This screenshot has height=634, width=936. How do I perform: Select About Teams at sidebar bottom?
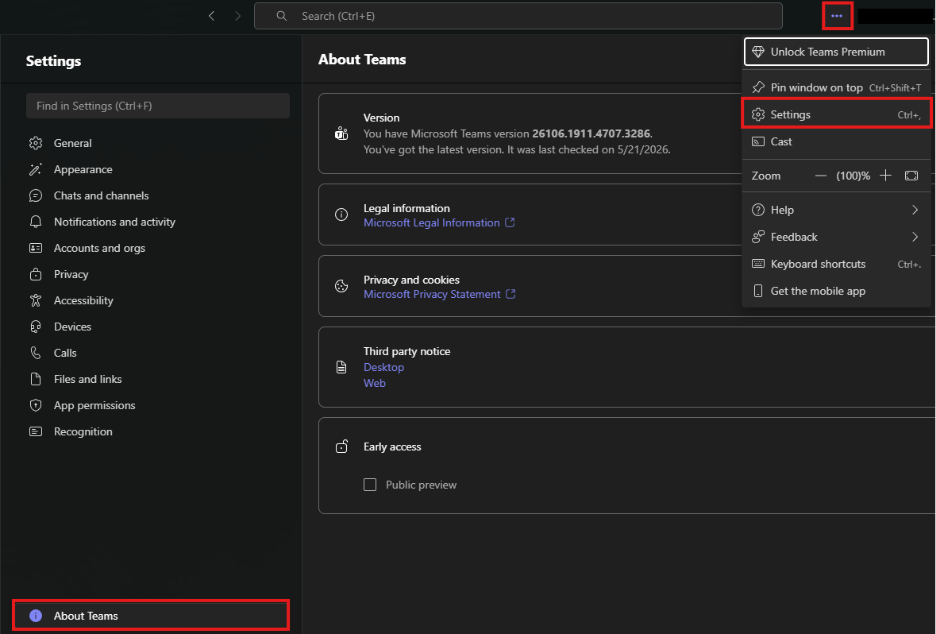(151, 615)
